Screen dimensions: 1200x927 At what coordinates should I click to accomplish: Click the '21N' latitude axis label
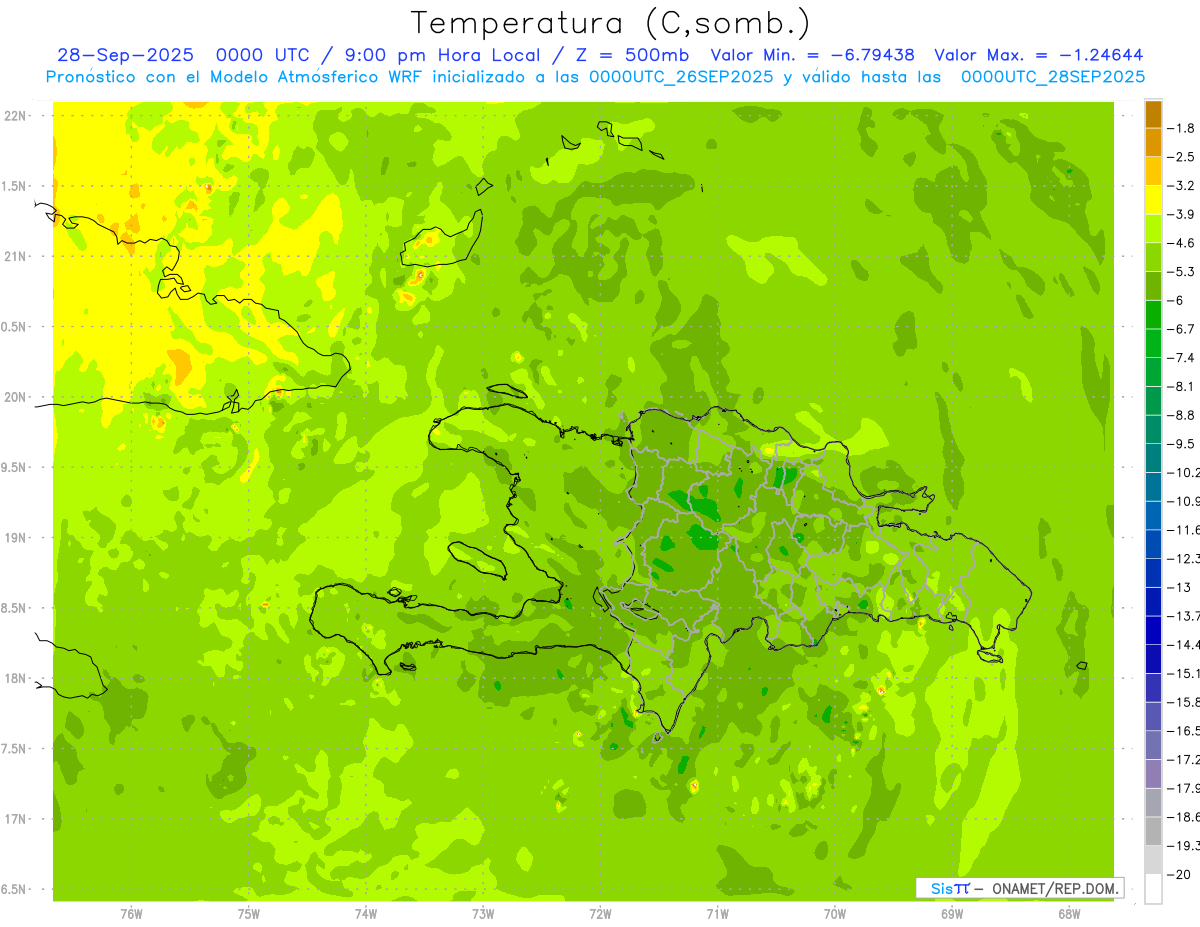[x=16, y=256]
